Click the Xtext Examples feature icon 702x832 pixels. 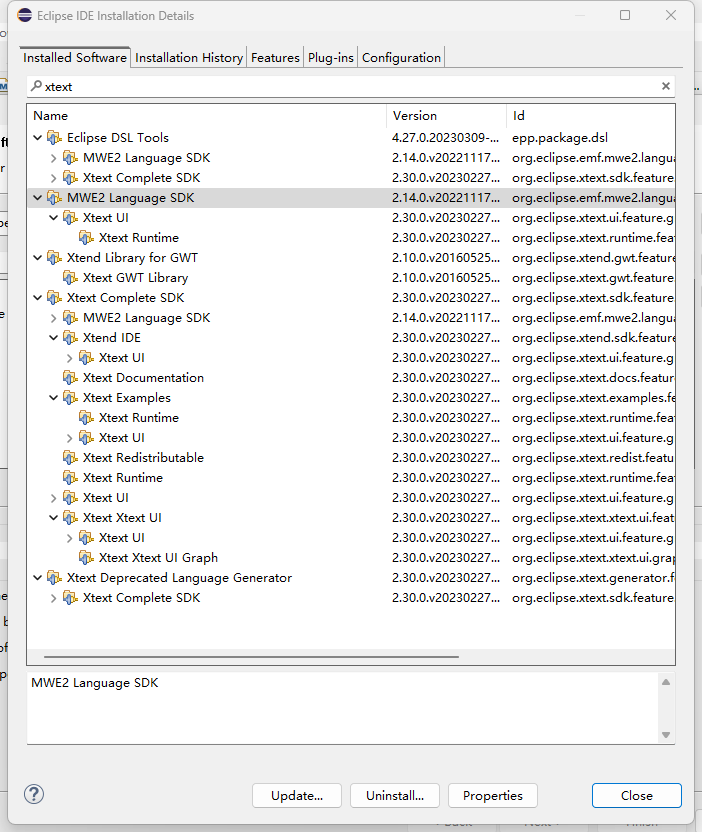(x=70, y=398)
